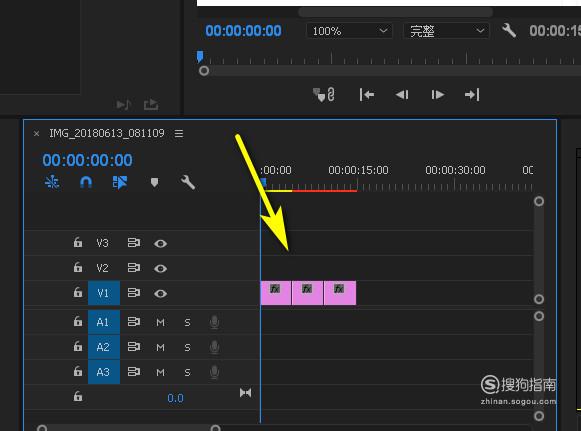
Task: Click the timeline wrench settings icon
Action: tap(188, 182)
